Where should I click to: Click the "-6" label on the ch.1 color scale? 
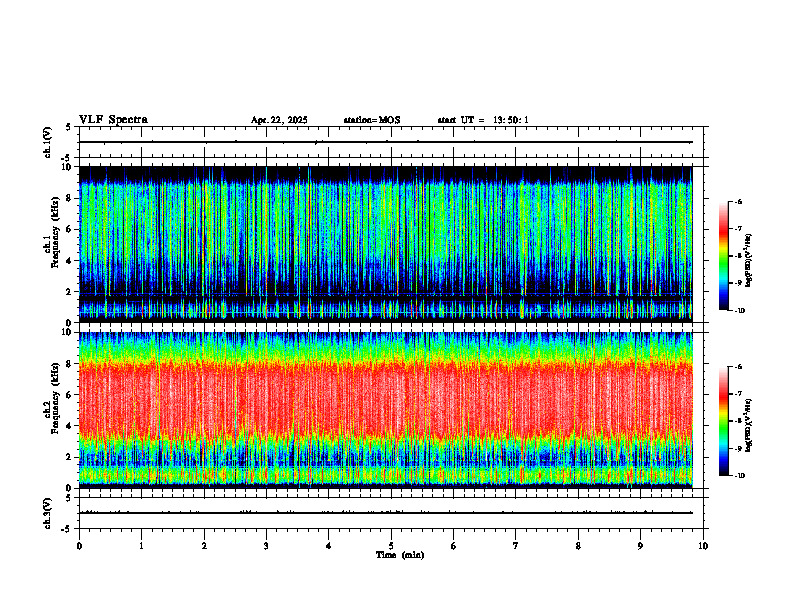738,201
